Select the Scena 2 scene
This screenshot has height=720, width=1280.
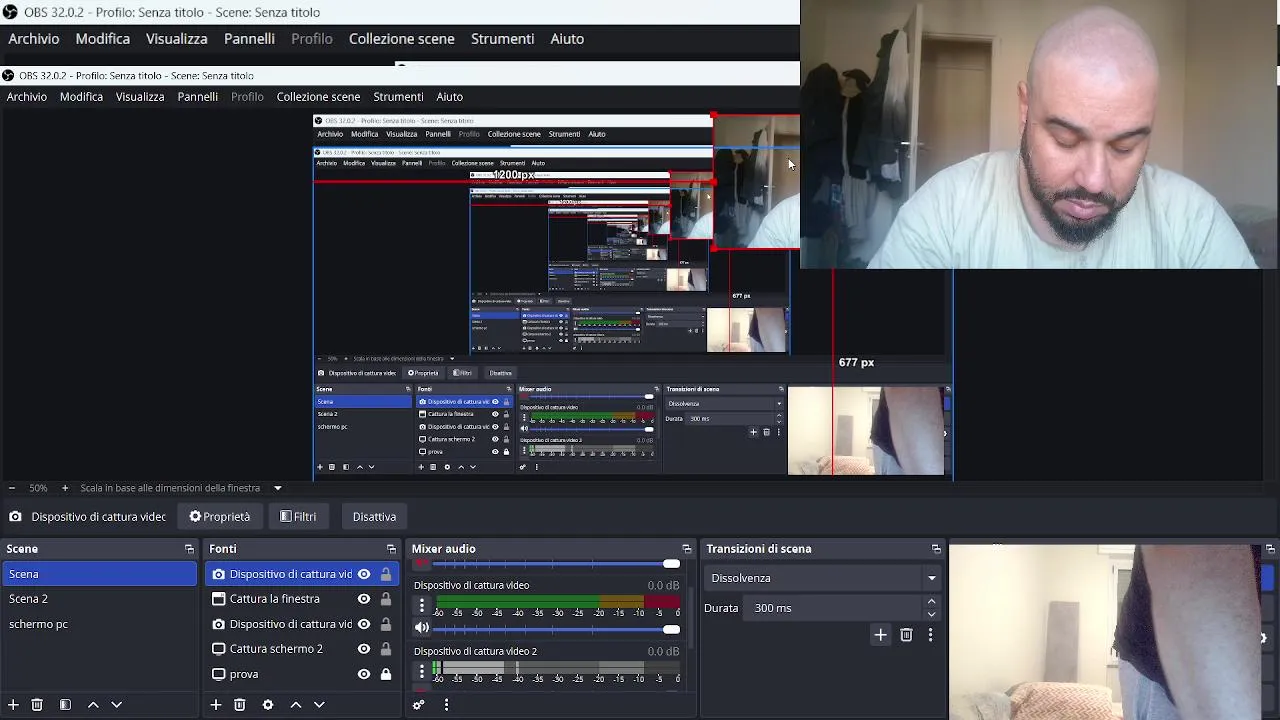tap(100, 599)
